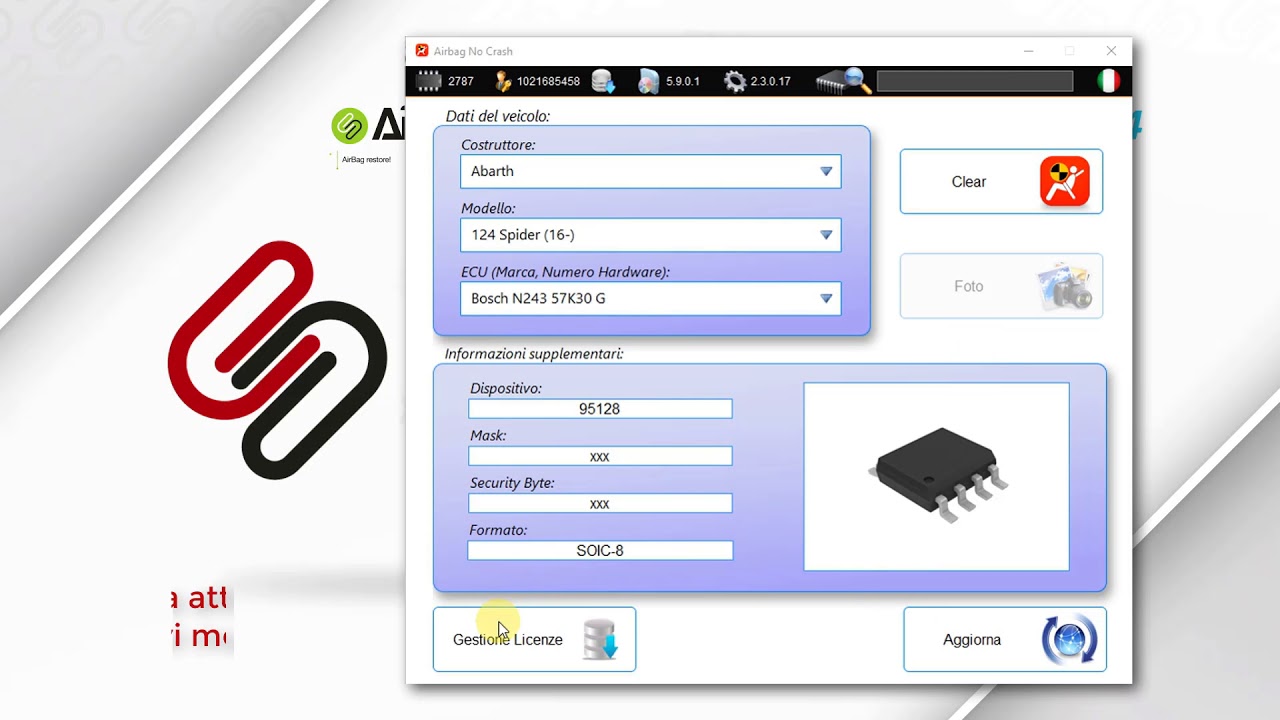Click the software disc icon beside 5.9.0.1
Screen dimensions: 1280x720
pyautogui.click(x=649, y=81)
